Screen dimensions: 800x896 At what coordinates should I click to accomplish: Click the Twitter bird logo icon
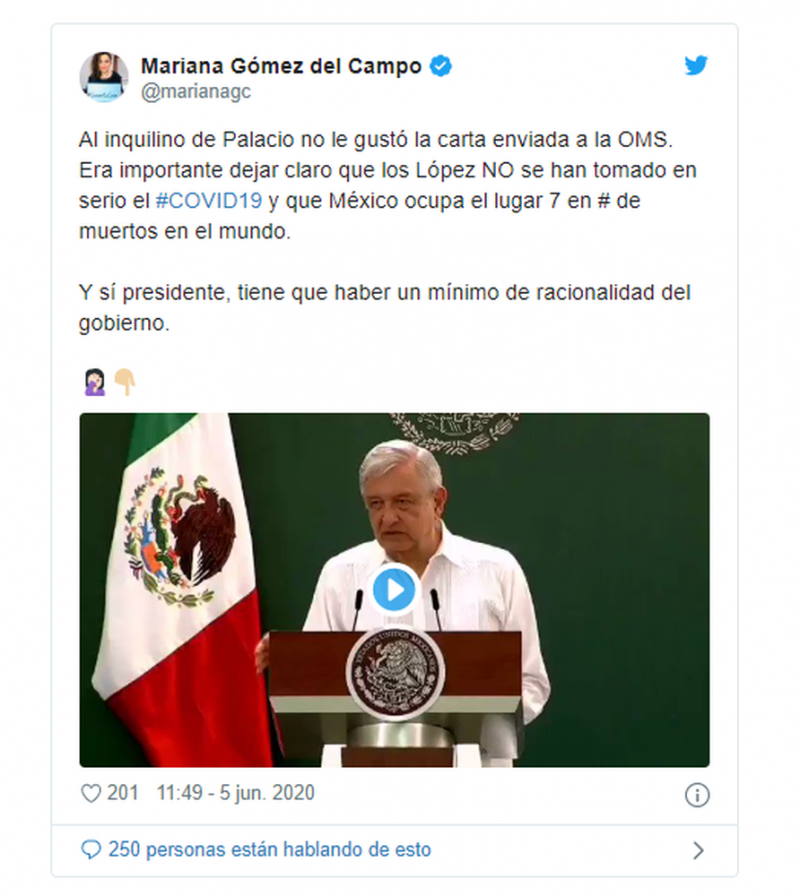point(696,65)
